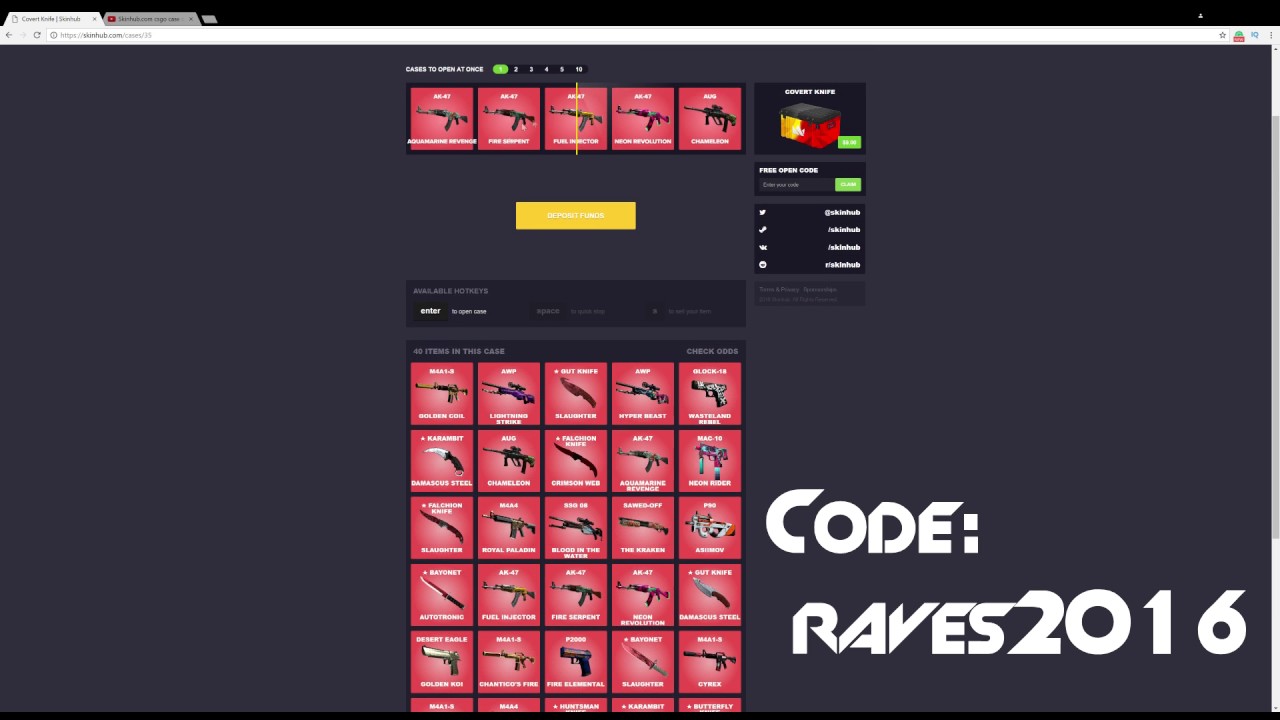Select the M4A1-S Golden Coil item card
Viewport: 1280px width, 720px height.
pyautogui.click(x=442, y=394)
